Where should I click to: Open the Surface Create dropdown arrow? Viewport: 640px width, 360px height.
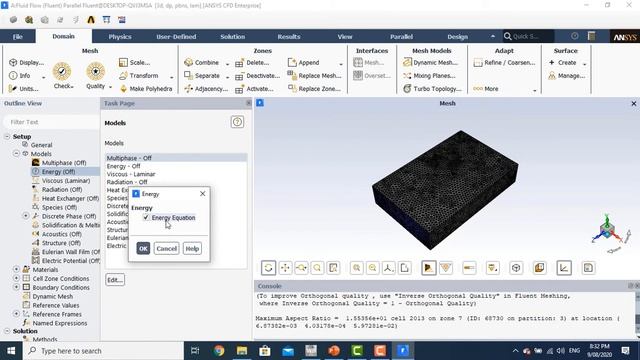click(584, 64)
